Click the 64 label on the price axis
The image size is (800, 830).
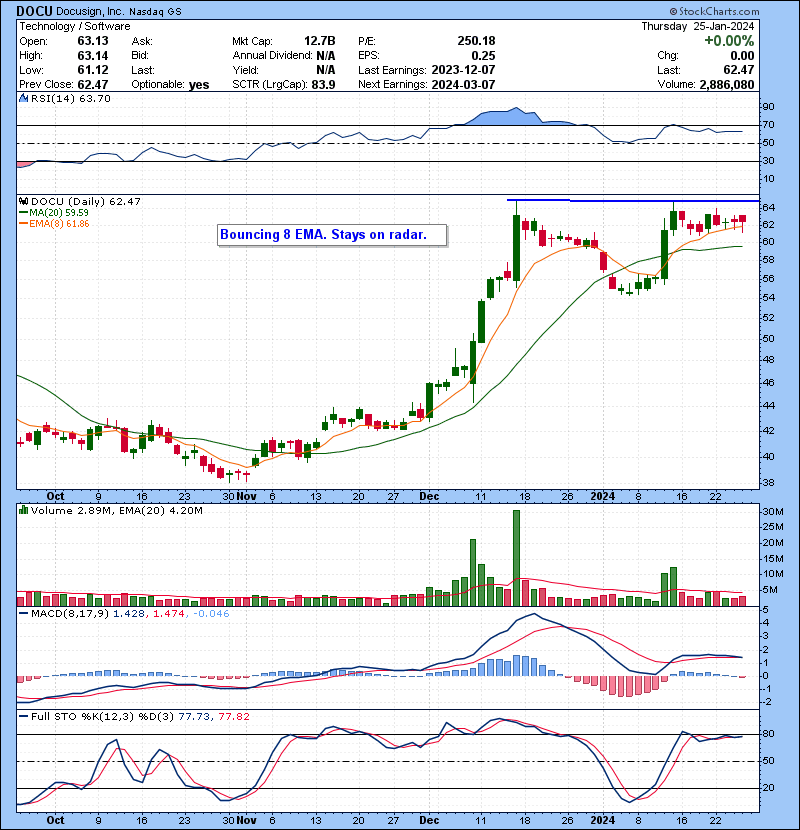(x=768, y=208)
